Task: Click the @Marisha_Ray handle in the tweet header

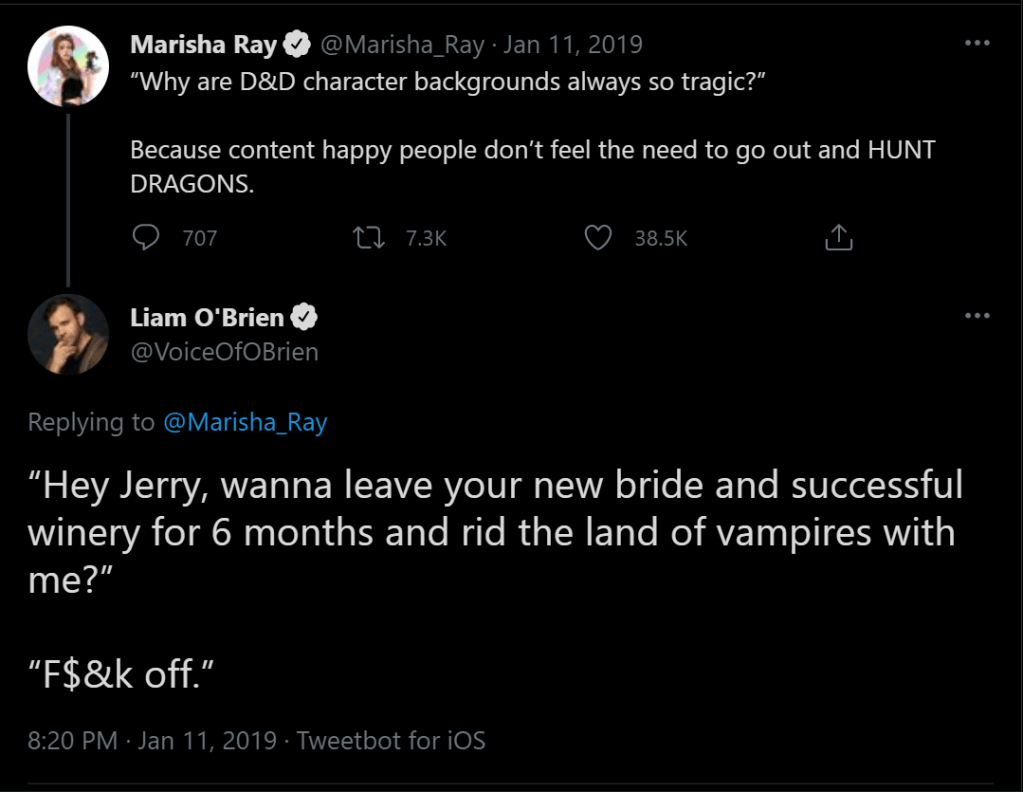Action: pyautogui.click(x=402, y=45)
